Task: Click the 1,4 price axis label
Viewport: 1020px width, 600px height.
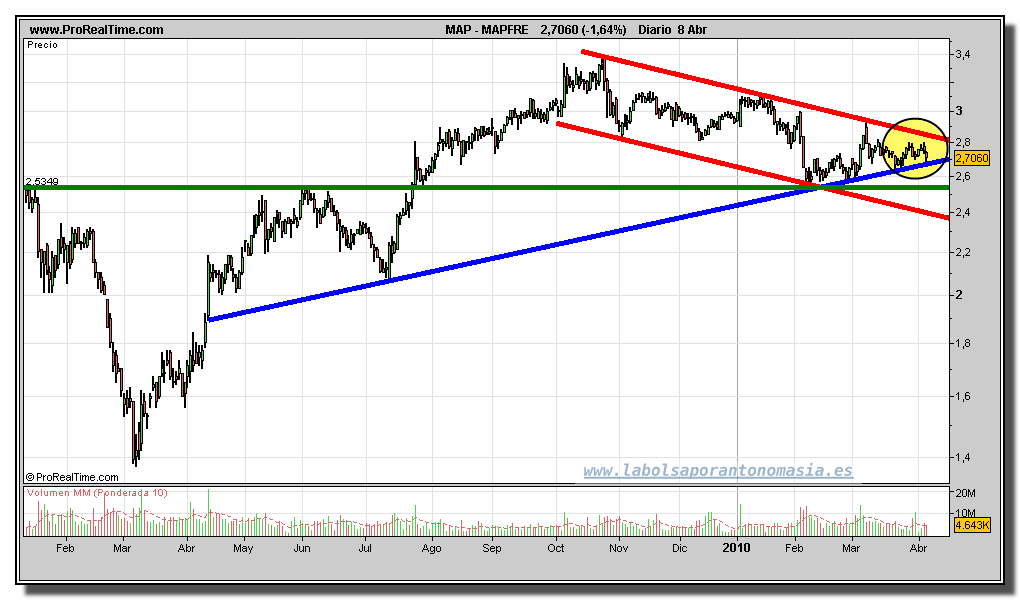Action: tap(963, 457)
